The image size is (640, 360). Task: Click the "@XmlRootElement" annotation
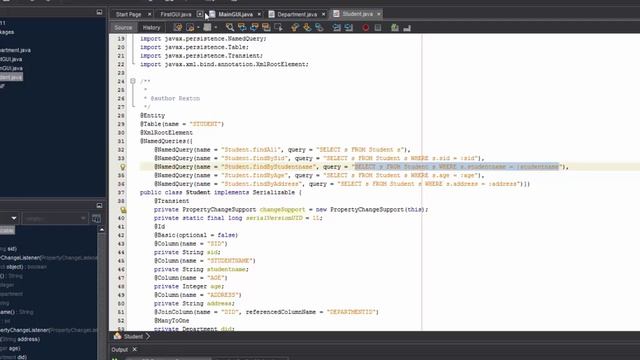[x=166, y=133]
